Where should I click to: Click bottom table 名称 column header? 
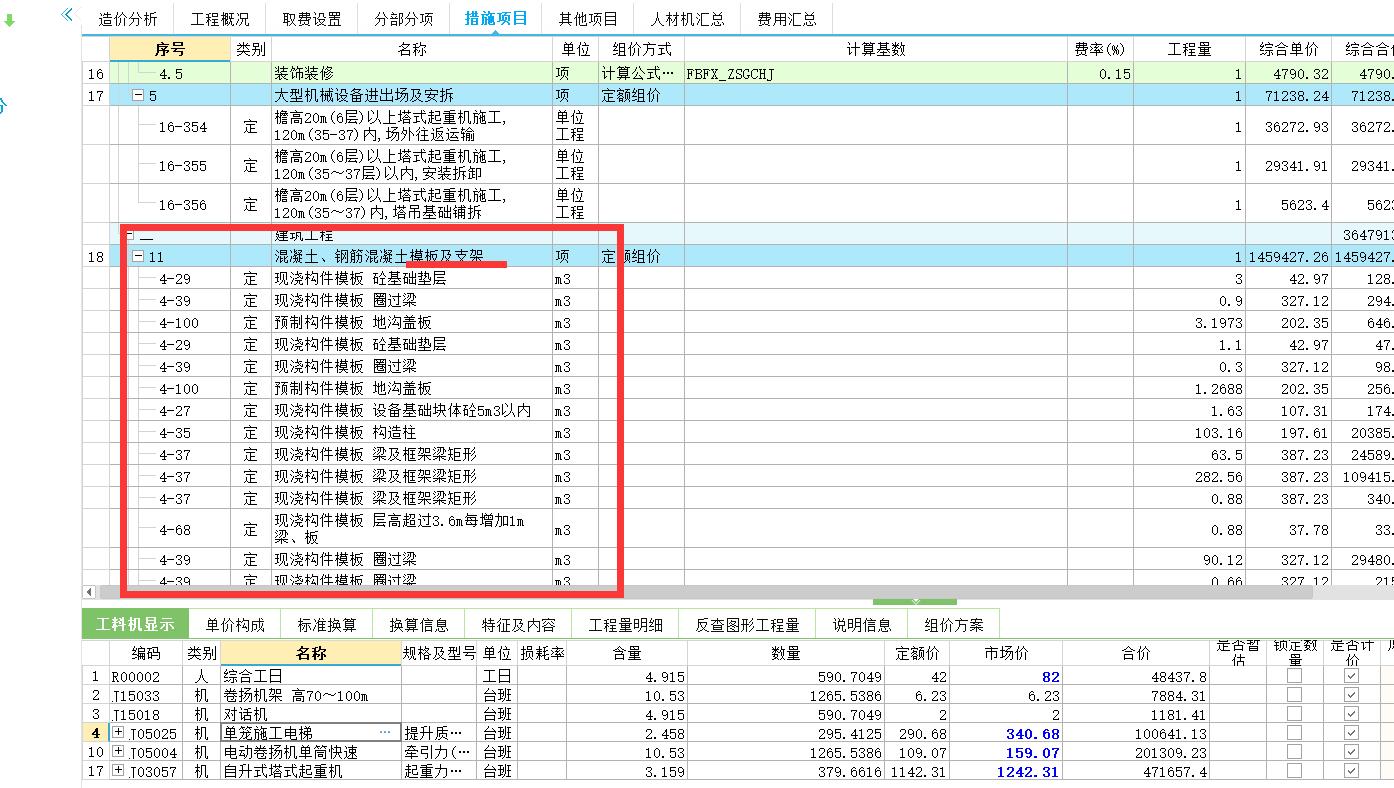311,653
